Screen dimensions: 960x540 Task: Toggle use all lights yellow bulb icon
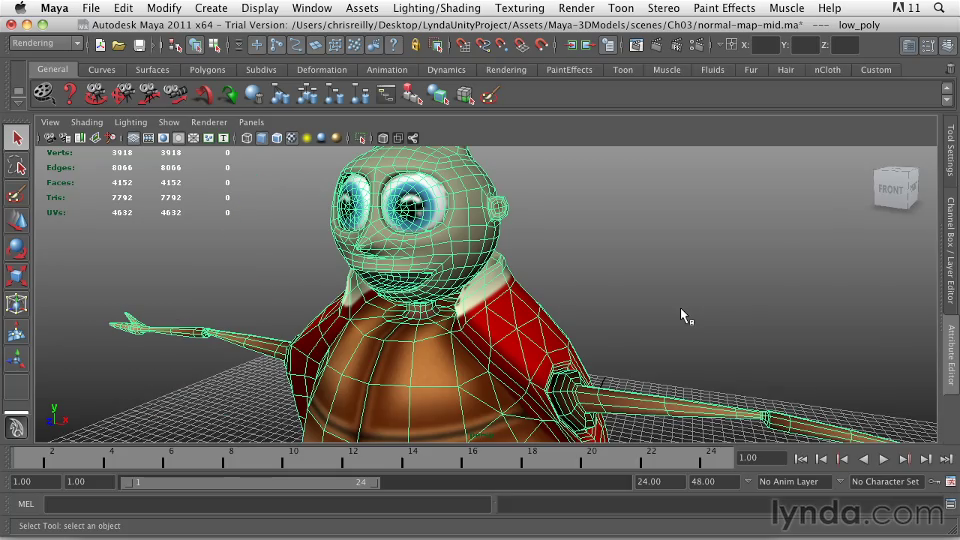click(307, 138)
